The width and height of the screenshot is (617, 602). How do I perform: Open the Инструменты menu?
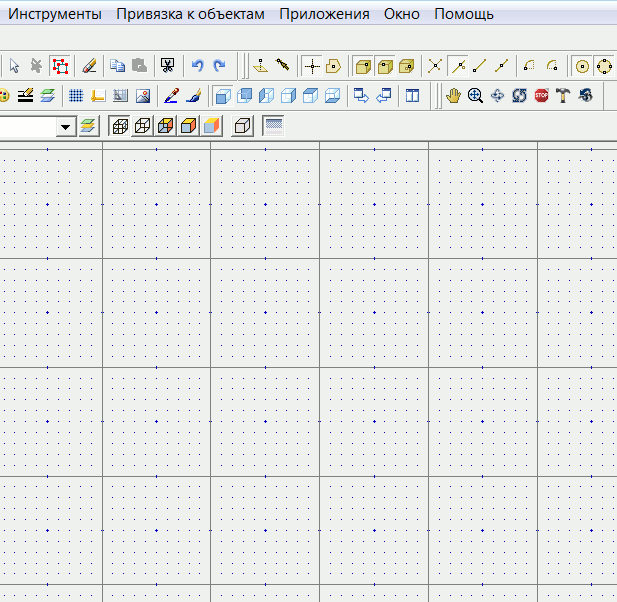(55, 14)
